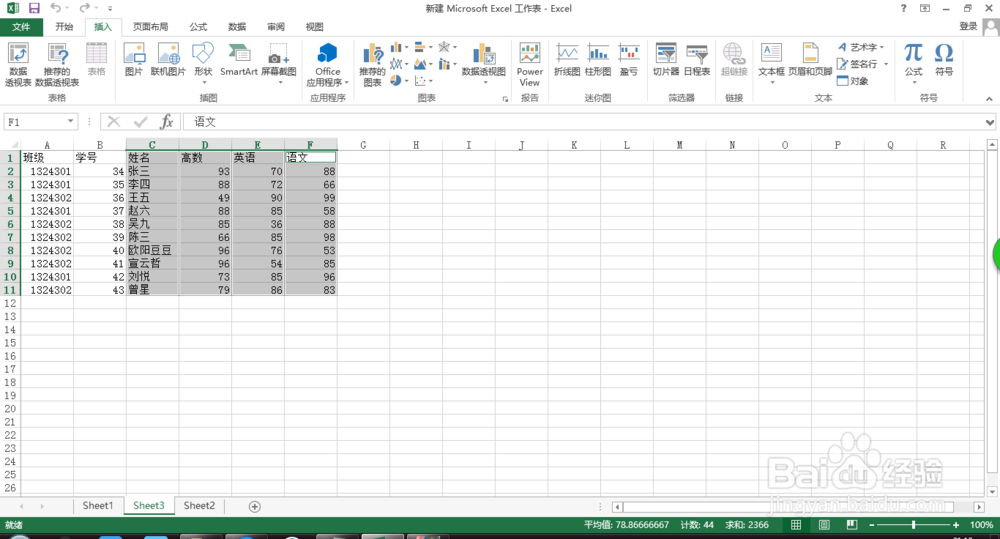The width and height of the screenshot is (1000, 539).
Task: Adjust the zoom slider handle
Action: click(914, 525)
